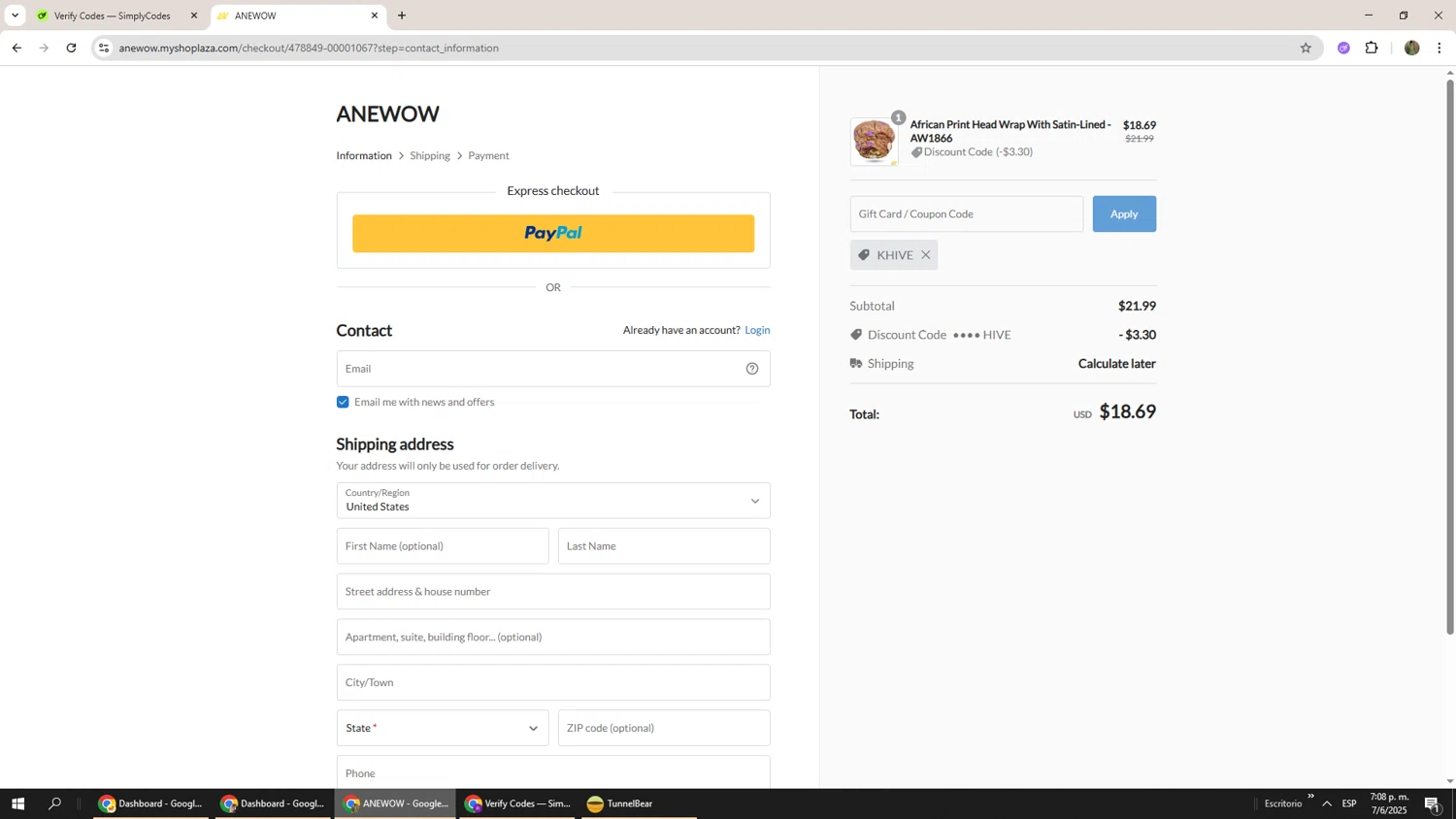Open a new browser tab
The height and width of the screenshot is (819, 1456).
point(402,16)
